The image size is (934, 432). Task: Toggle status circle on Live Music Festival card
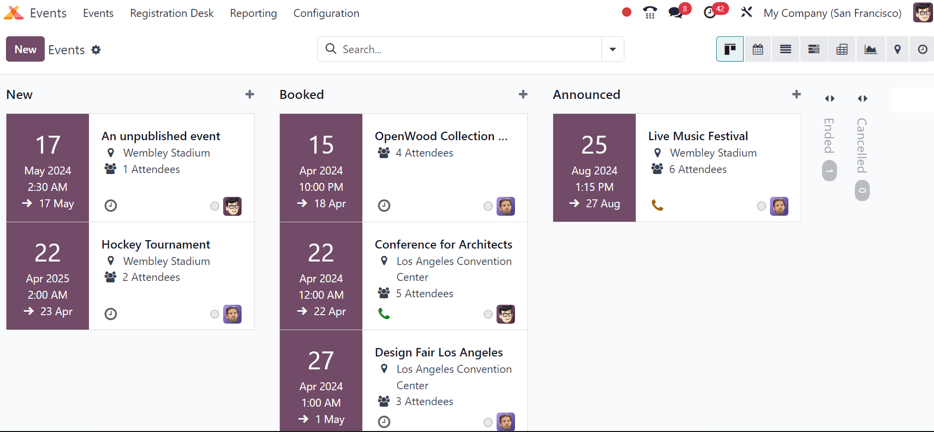click(x=761, y=206)
